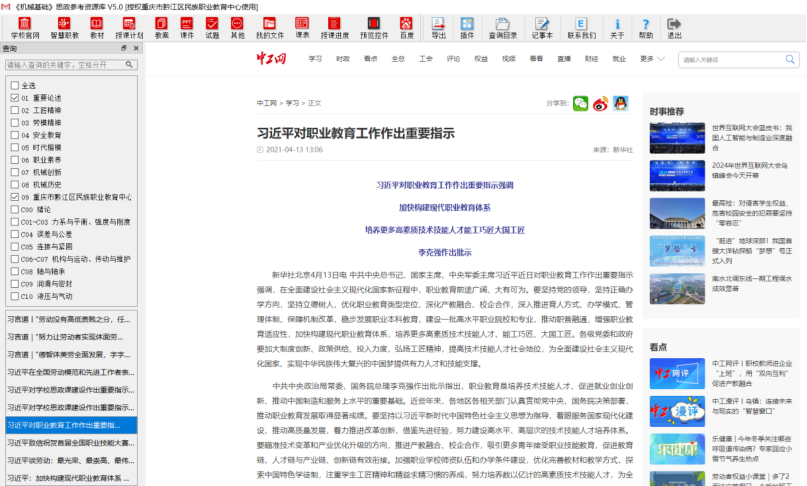This screenshot has height=486, width=807.
Task: Open the 帮助 help question icon
Action: point(645,28)
